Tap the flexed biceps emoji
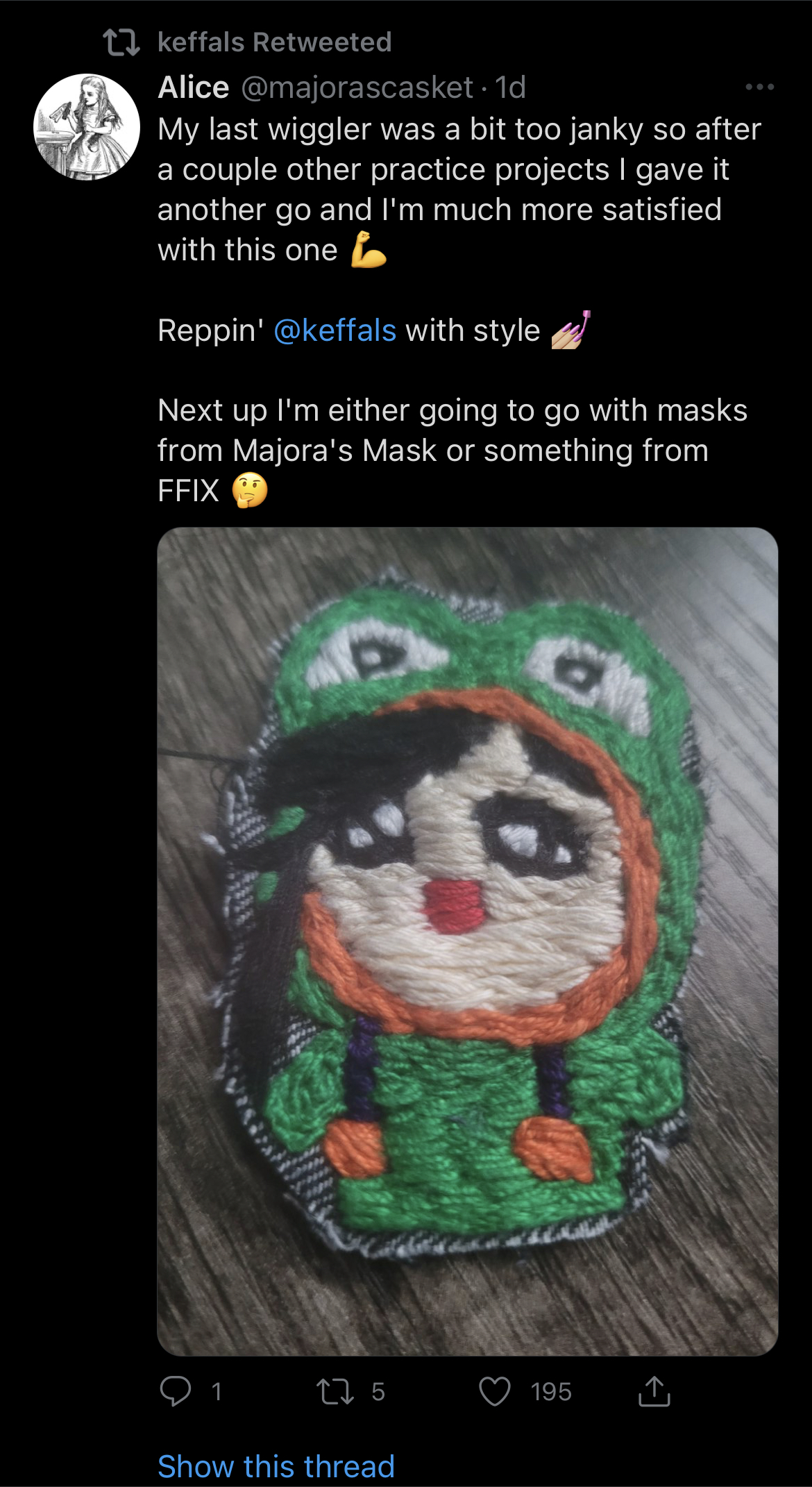Screen dimensions: 812x1487 [369, 250]
